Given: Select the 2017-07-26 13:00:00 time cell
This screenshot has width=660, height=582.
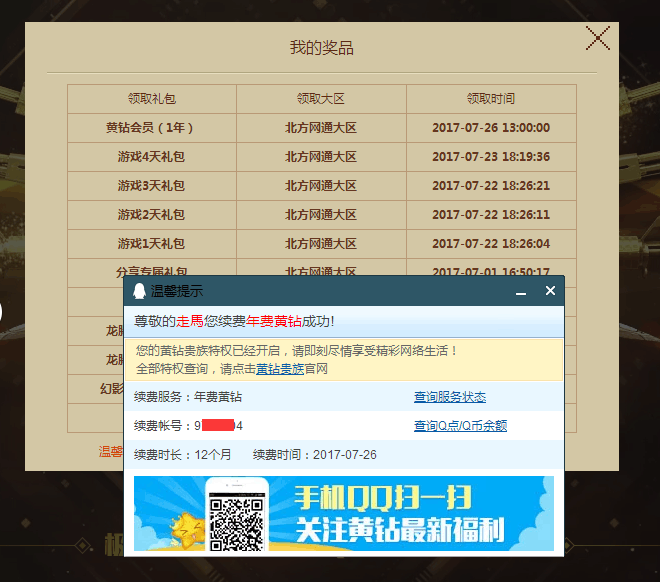Looking at the screenshot, I should pos(491,128).
